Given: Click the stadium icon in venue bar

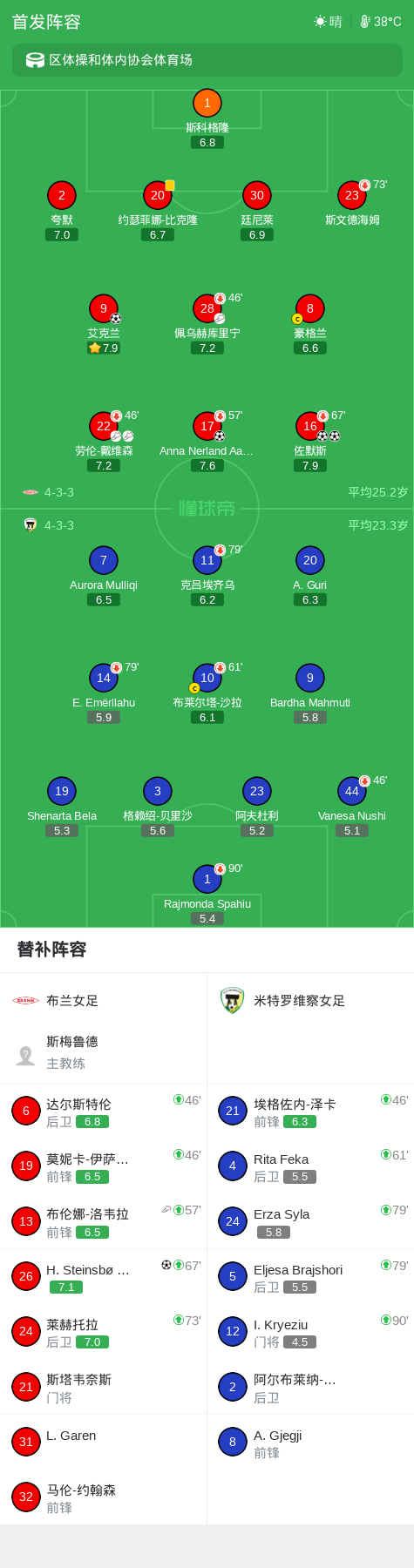Looking at the screenshot, I should pyautogui.click(x=35, y=60).
